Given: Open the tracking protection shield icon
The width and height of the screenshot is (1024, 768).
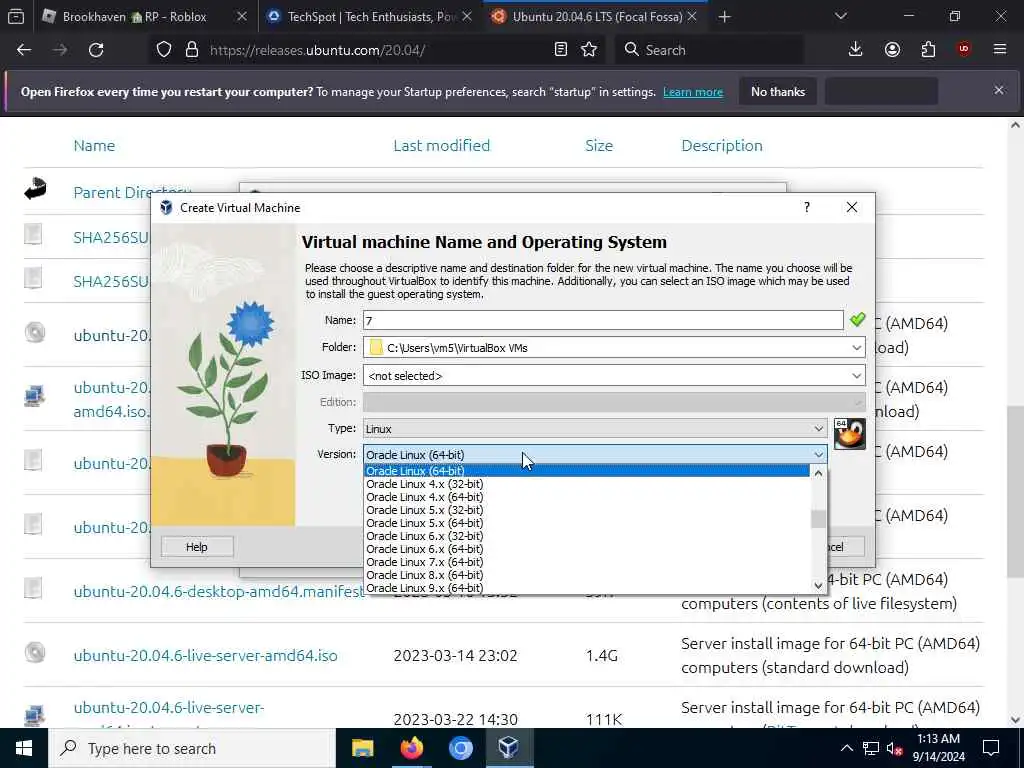Looking at the screenshot, I should (x=164, y=50).
